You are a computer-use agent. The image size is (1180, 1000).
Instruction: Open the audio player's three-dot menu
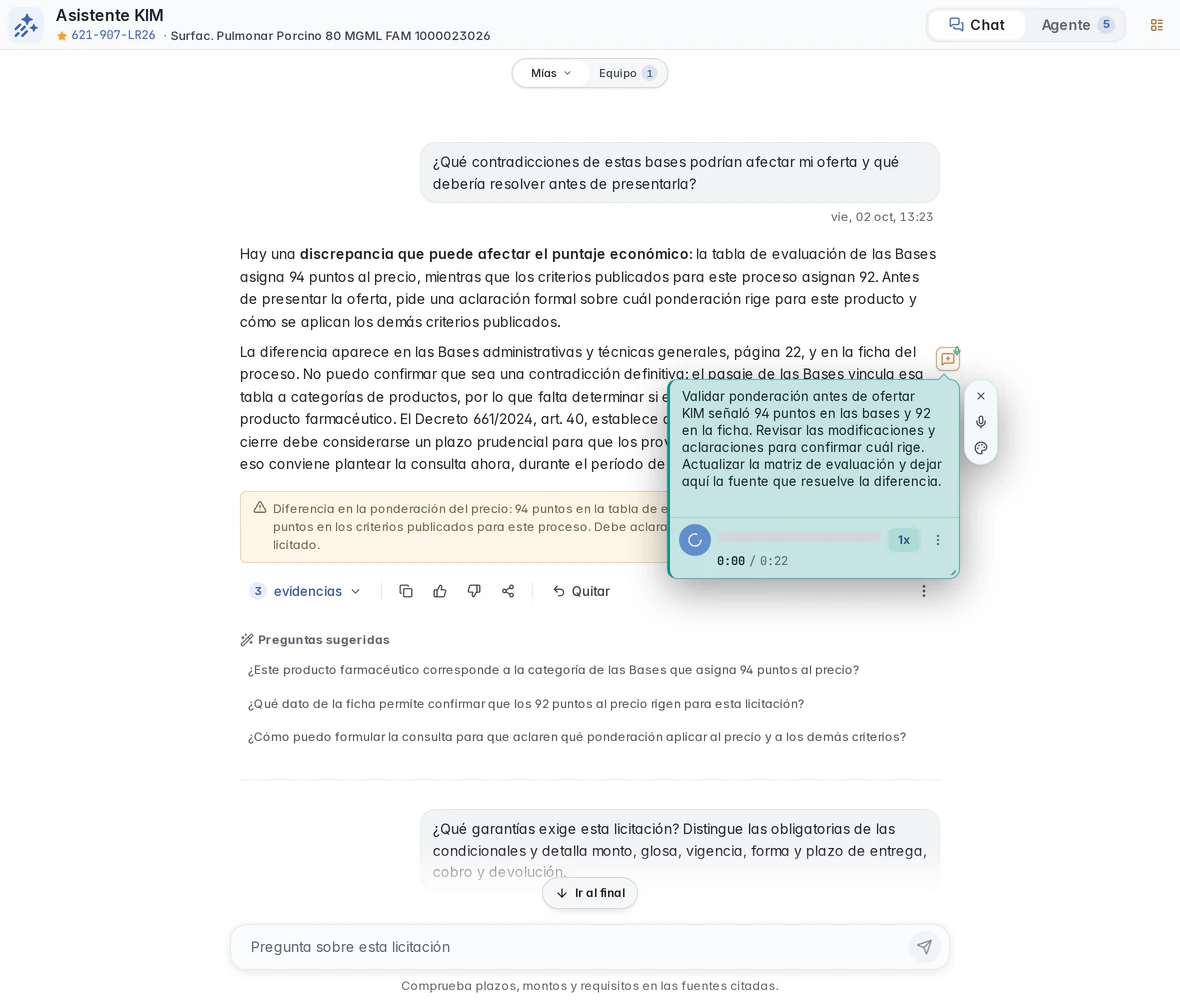point(938,540)
